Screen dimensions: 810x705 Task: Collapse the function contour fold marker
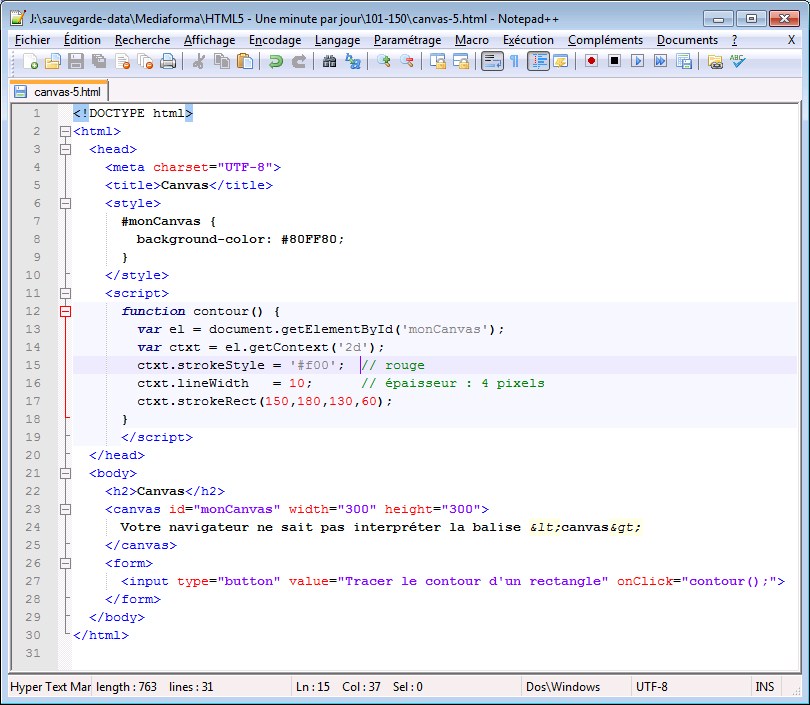66,311
